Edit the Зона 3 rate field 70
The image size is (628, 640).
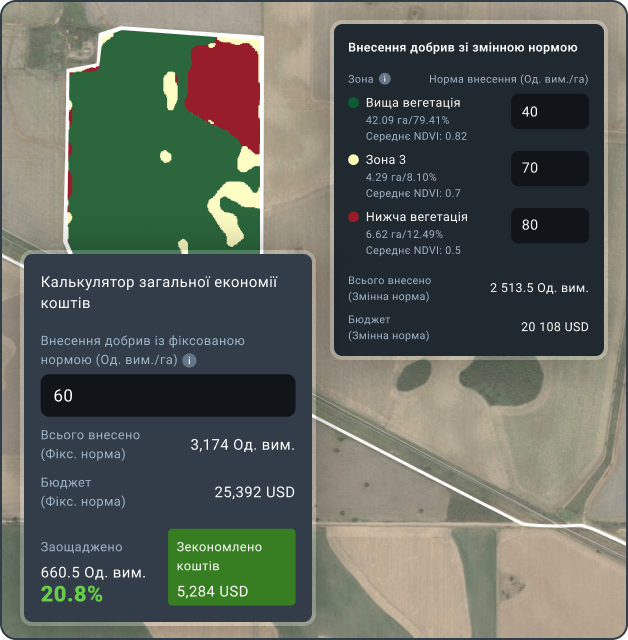point(550,168)
